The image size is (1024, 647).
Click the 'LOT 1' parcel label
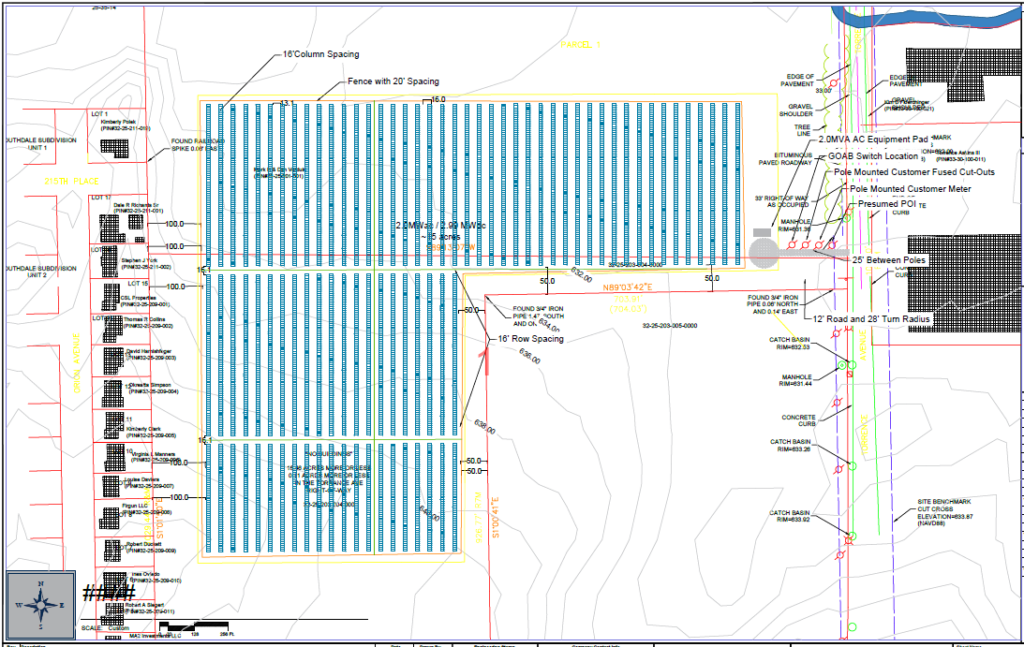coord(99,114)
